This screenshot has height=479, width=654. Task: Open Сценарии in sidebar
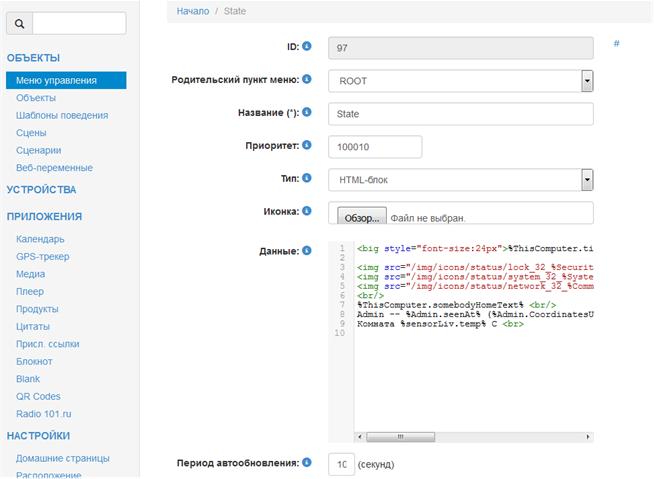click(x=39, y=150)
